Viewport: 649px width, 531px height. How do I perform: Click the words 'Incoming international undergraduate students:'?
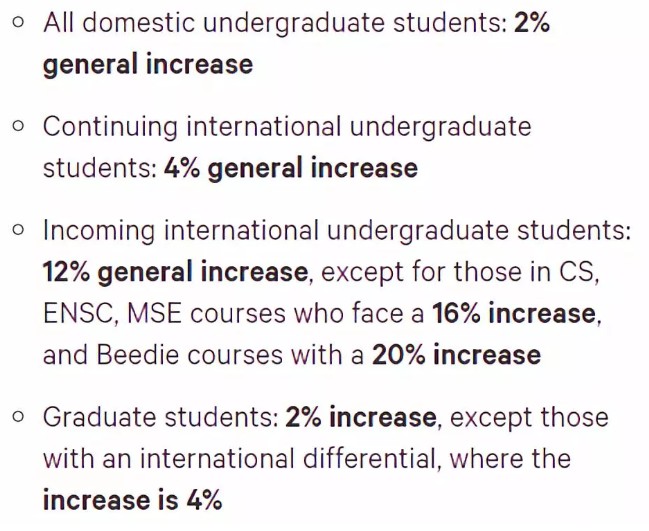[x=337, y=231]
